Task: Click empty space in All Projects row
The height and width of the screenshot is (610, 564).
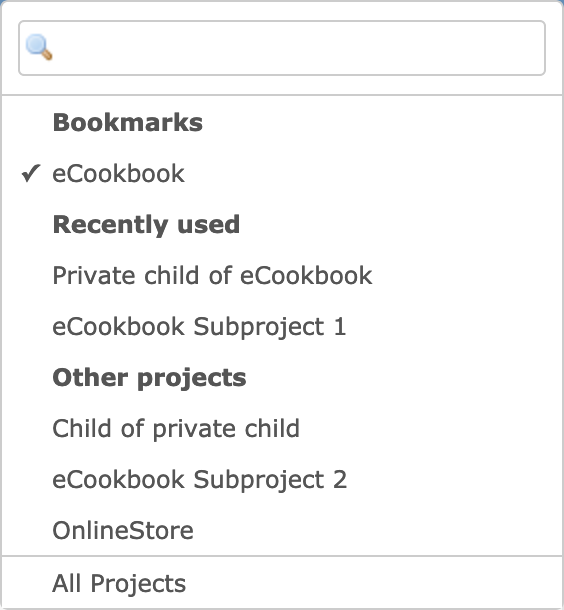Action: pos(373,584)
